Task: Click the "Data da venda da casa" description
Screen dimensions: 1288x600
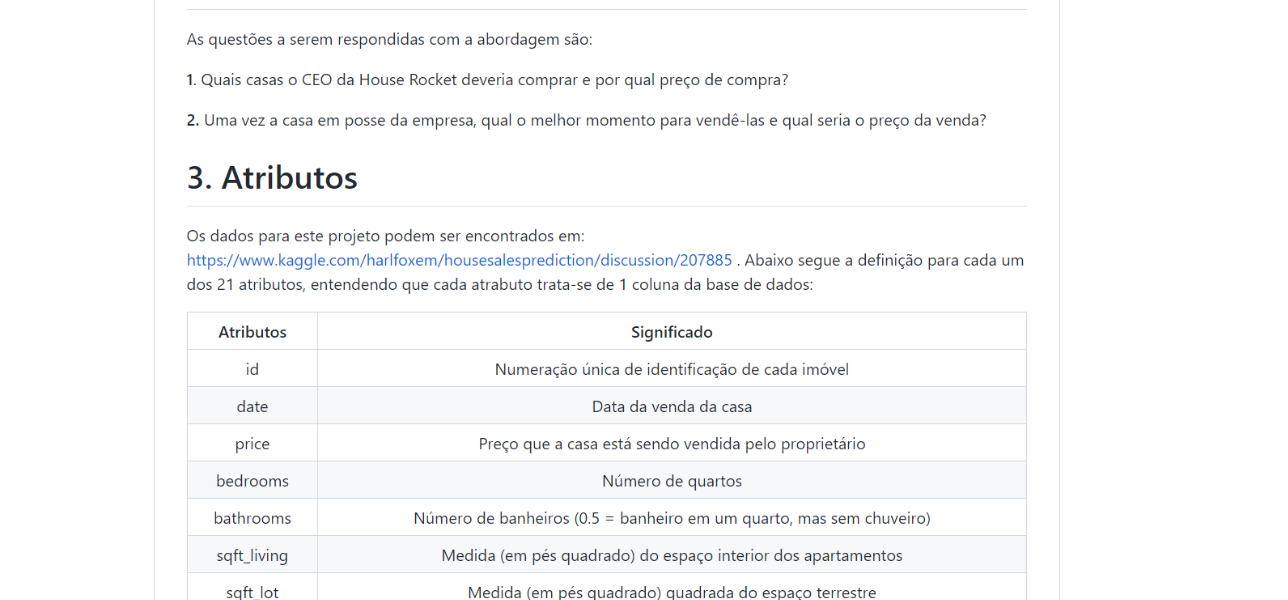Action: (x=672, y=406)
